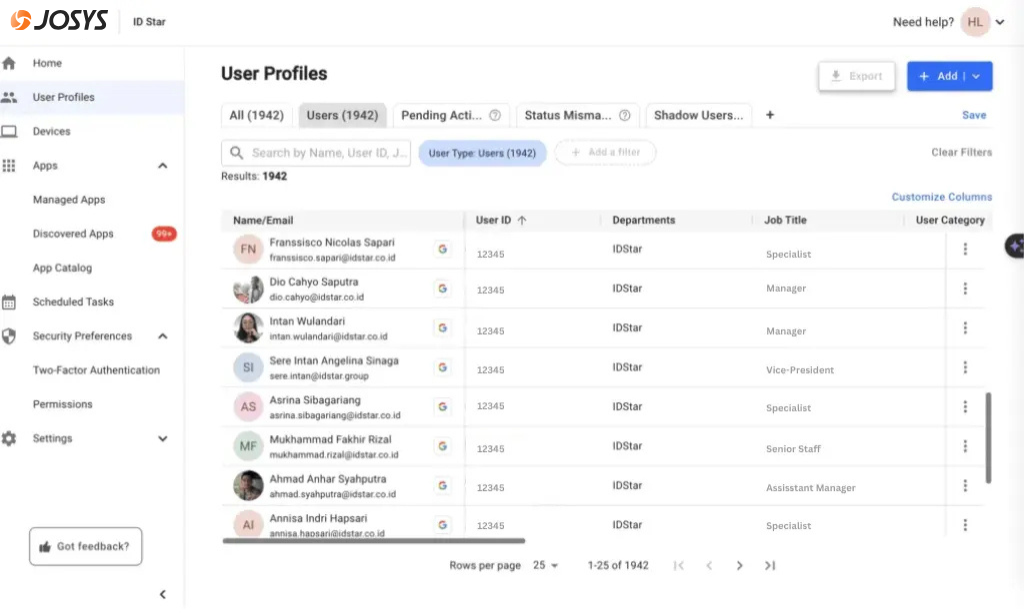Screen dimensions: 1024x615
Task: Go to the last page of results
Action: coord(770,566)
